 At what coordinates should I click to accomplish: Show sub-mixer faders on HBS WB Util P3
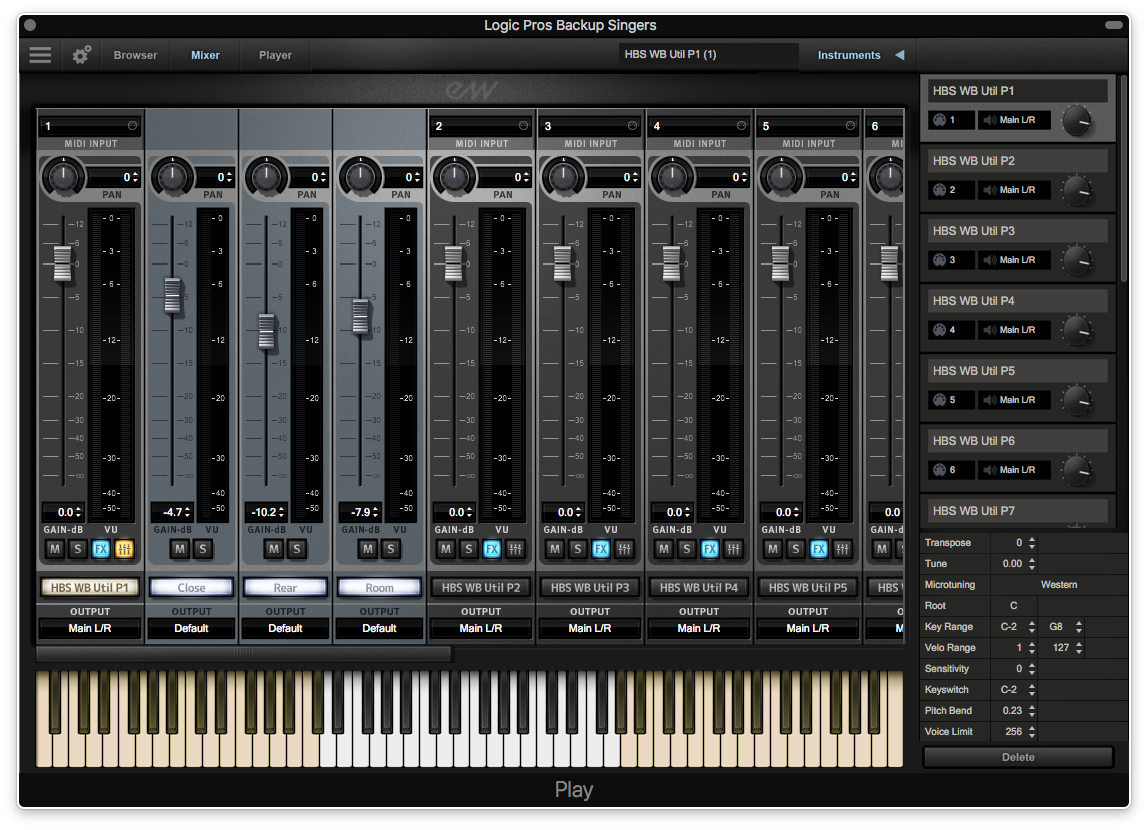pos(625,549)
